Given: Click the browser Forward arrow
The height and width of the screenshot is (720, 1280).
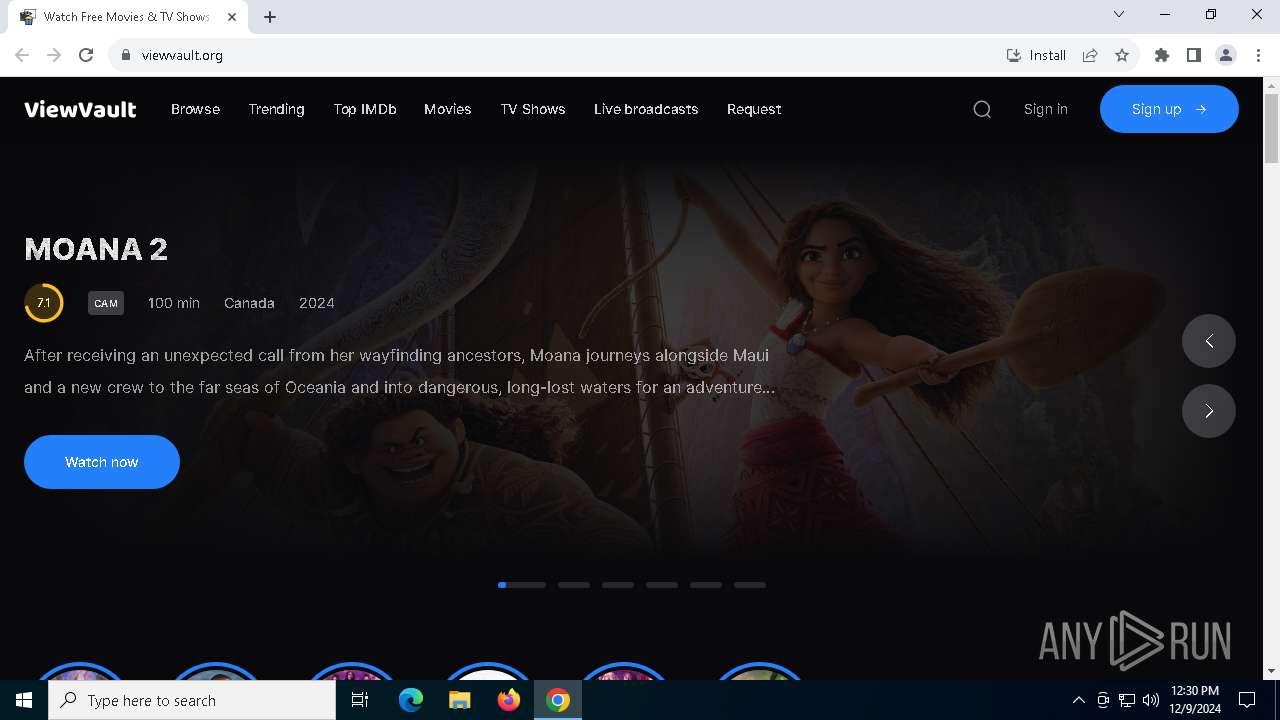Looking at the screenshot, I should pyautogui.click(x=54, y=55).
